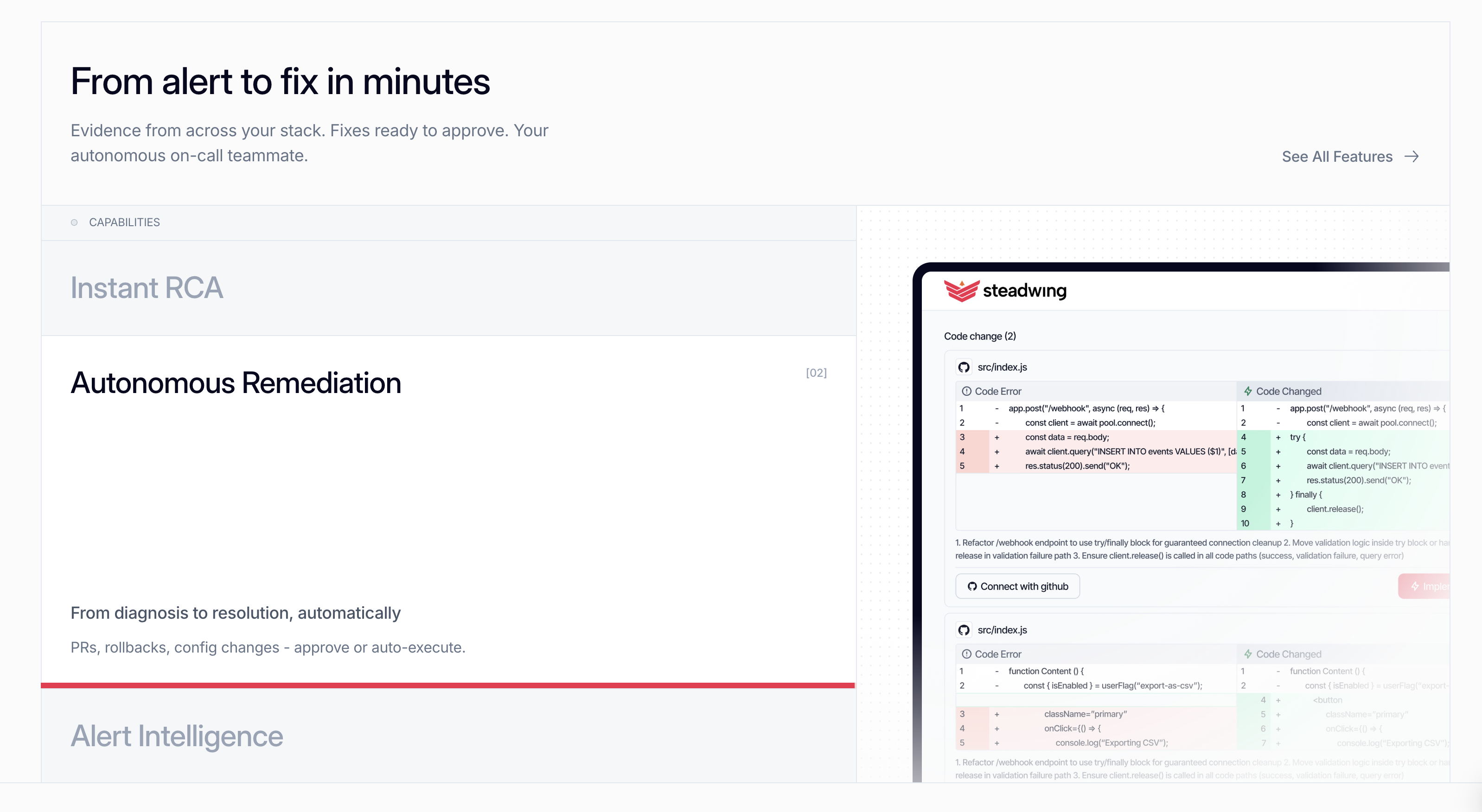Click the lightning icon on the Code Changed header
Image resolution: width=1482 pixels, height=812 pixels.
tap(1247, 391)
